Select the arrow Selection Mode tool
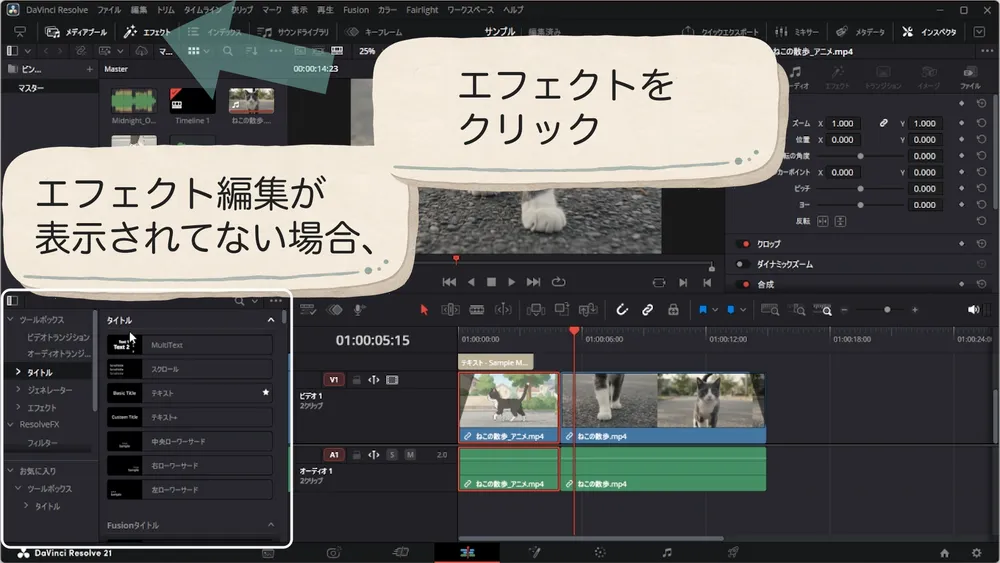The height and width of the screenshot is (563, 1000). coord(424,310)
